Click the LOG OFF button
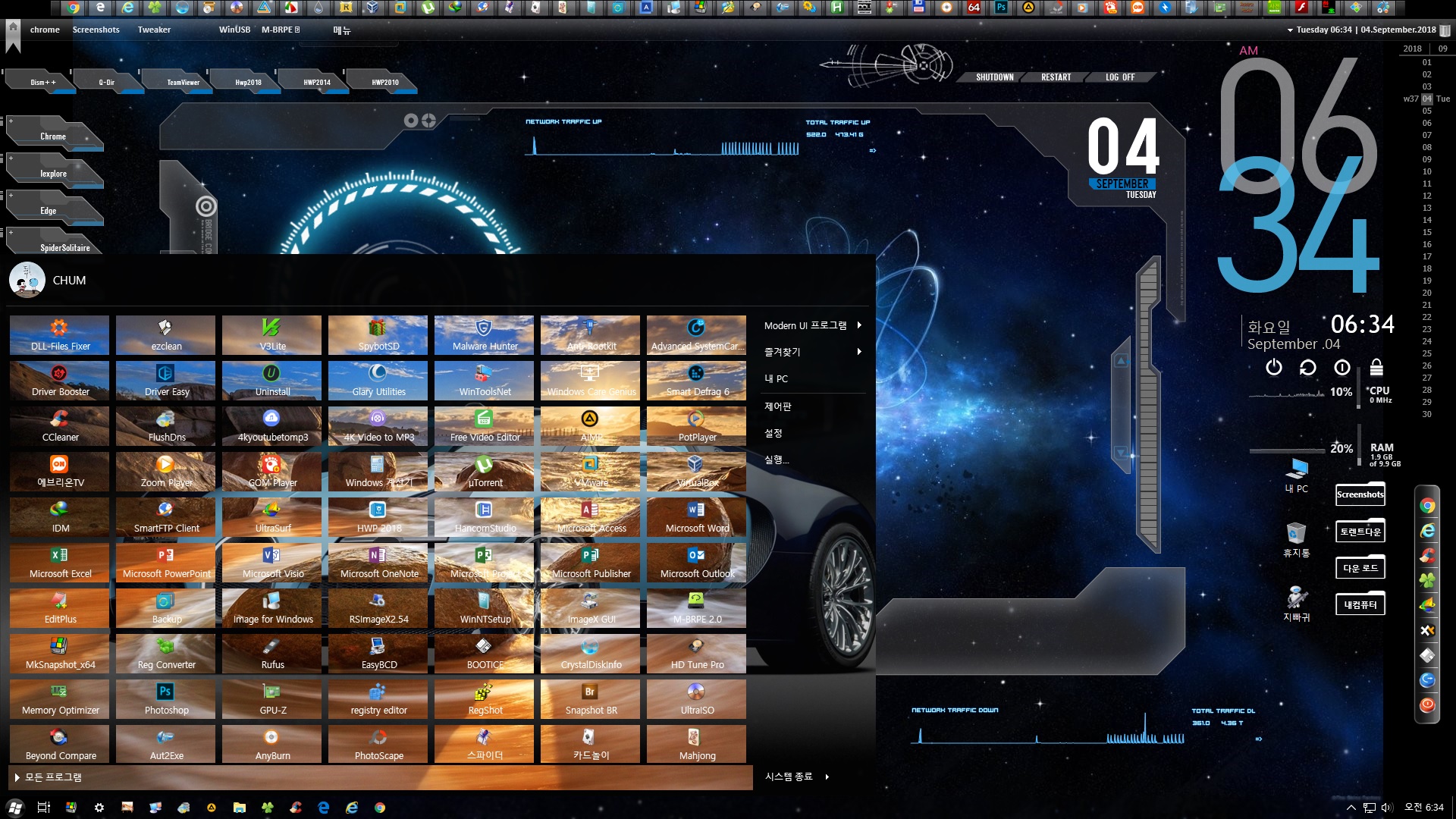Viewport: 1456px width, 819px height. [1120, 77]
